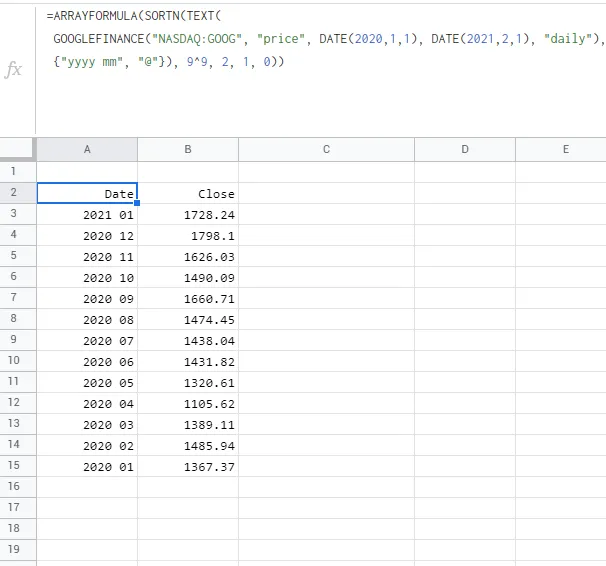Select column B header
This screenshot has width=606, height=566.
188,150
